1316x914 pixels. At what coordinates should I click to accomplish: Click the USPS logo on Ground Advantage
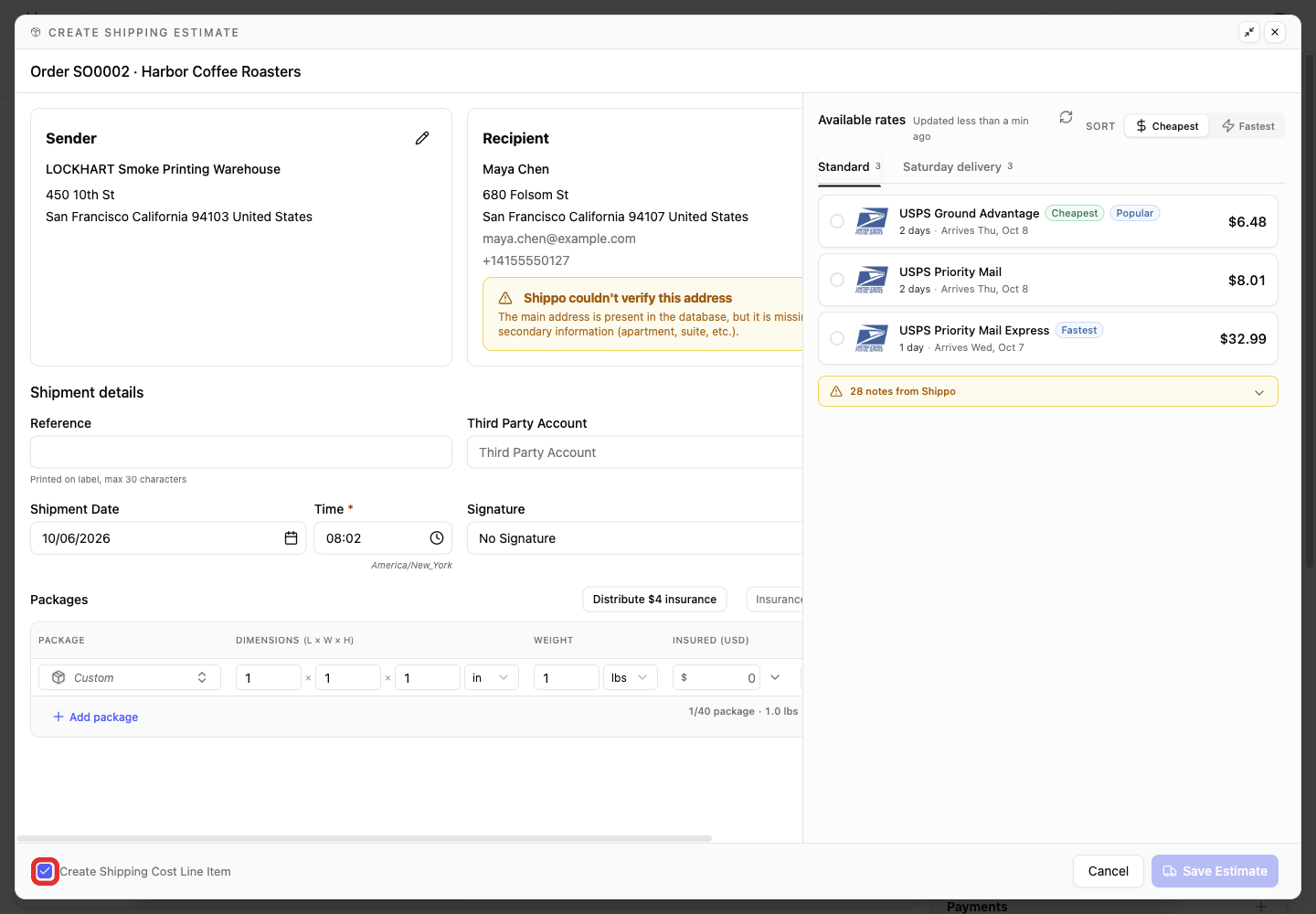pyautogui.click(x=871, y=221)
